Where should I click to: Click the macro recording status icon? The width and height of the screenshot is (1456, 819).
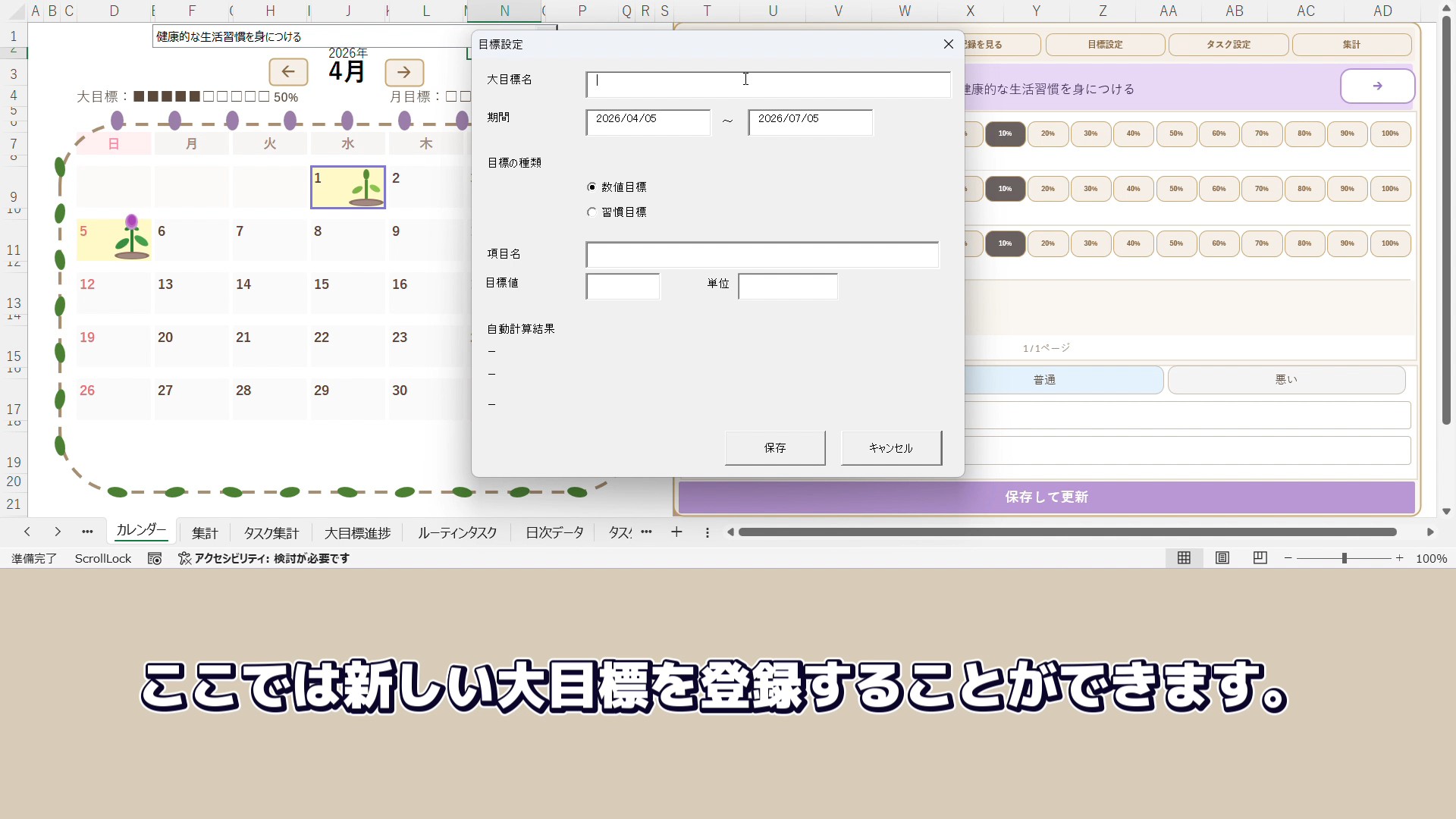click(155, 558)
